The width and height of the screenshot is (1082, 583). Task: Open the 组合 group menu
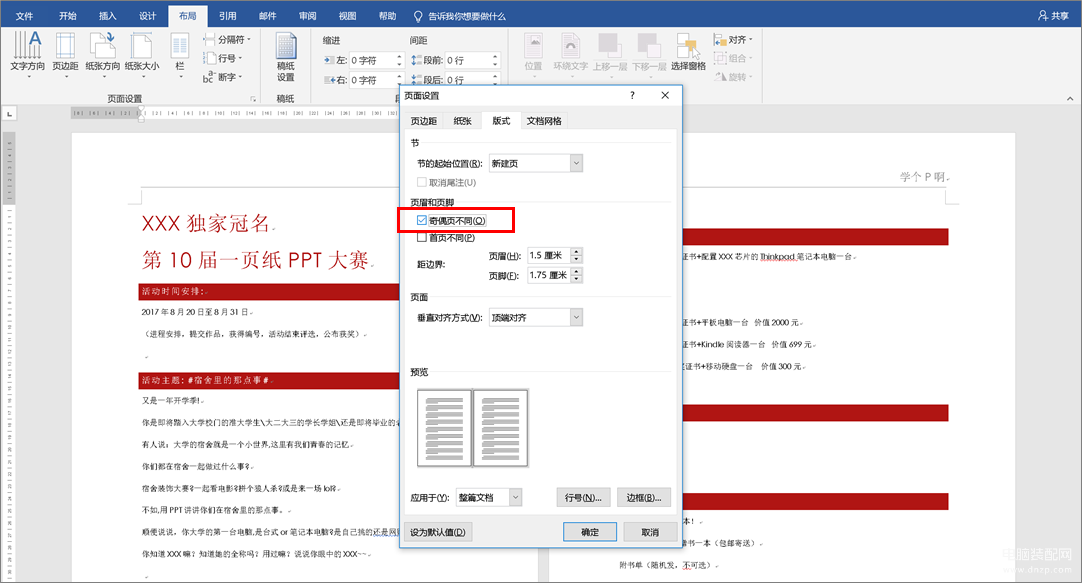coord(734,59)
